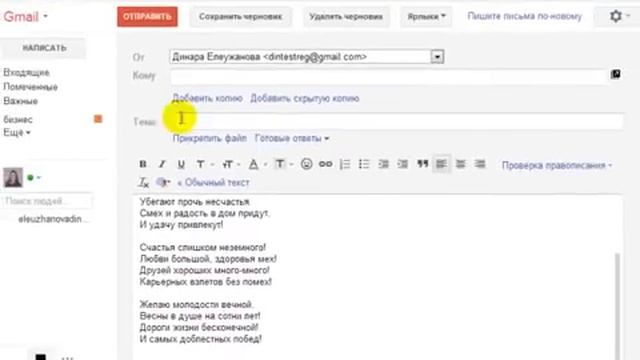Viewport: 640px width, 360px height.
Task: Expand the Ещё more labels list
Action: click(x=17, y=133)
